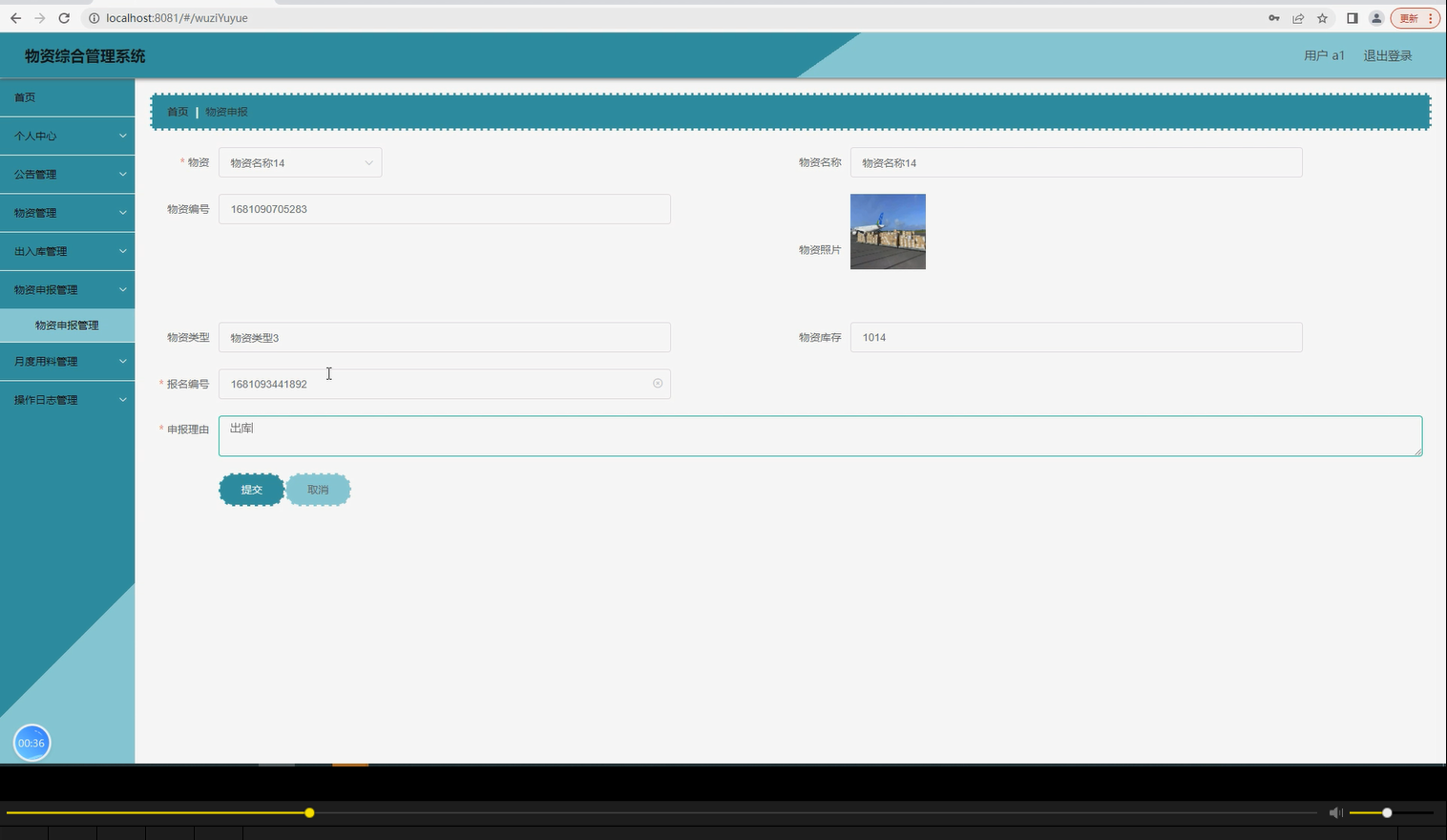Expand 月度用料管理 sidebar menu

pos(67,361)
